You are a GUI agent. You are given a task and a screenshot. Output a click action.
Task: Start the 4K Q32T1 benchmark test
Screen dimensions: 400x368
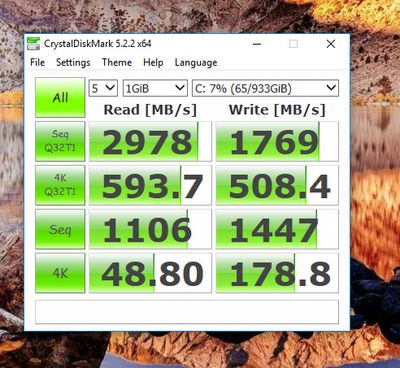pos(60,185)
